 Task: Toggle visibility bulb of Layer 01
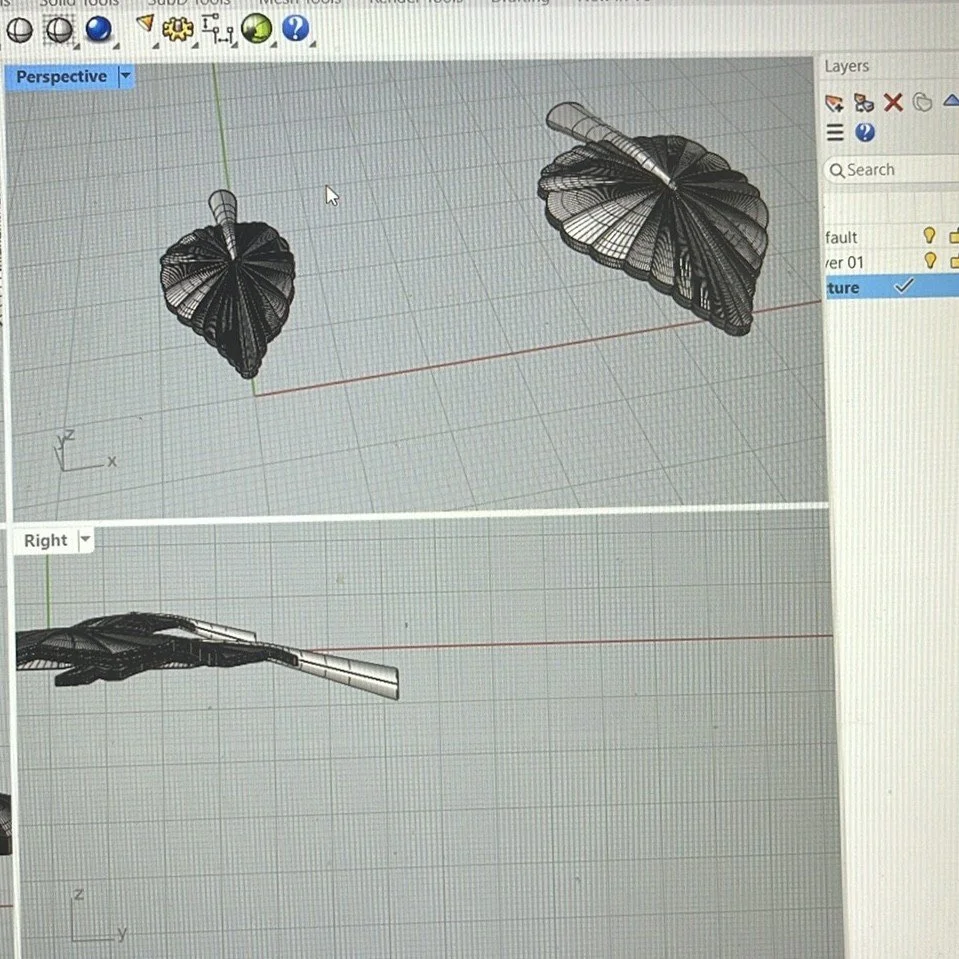tap(930, 261)
